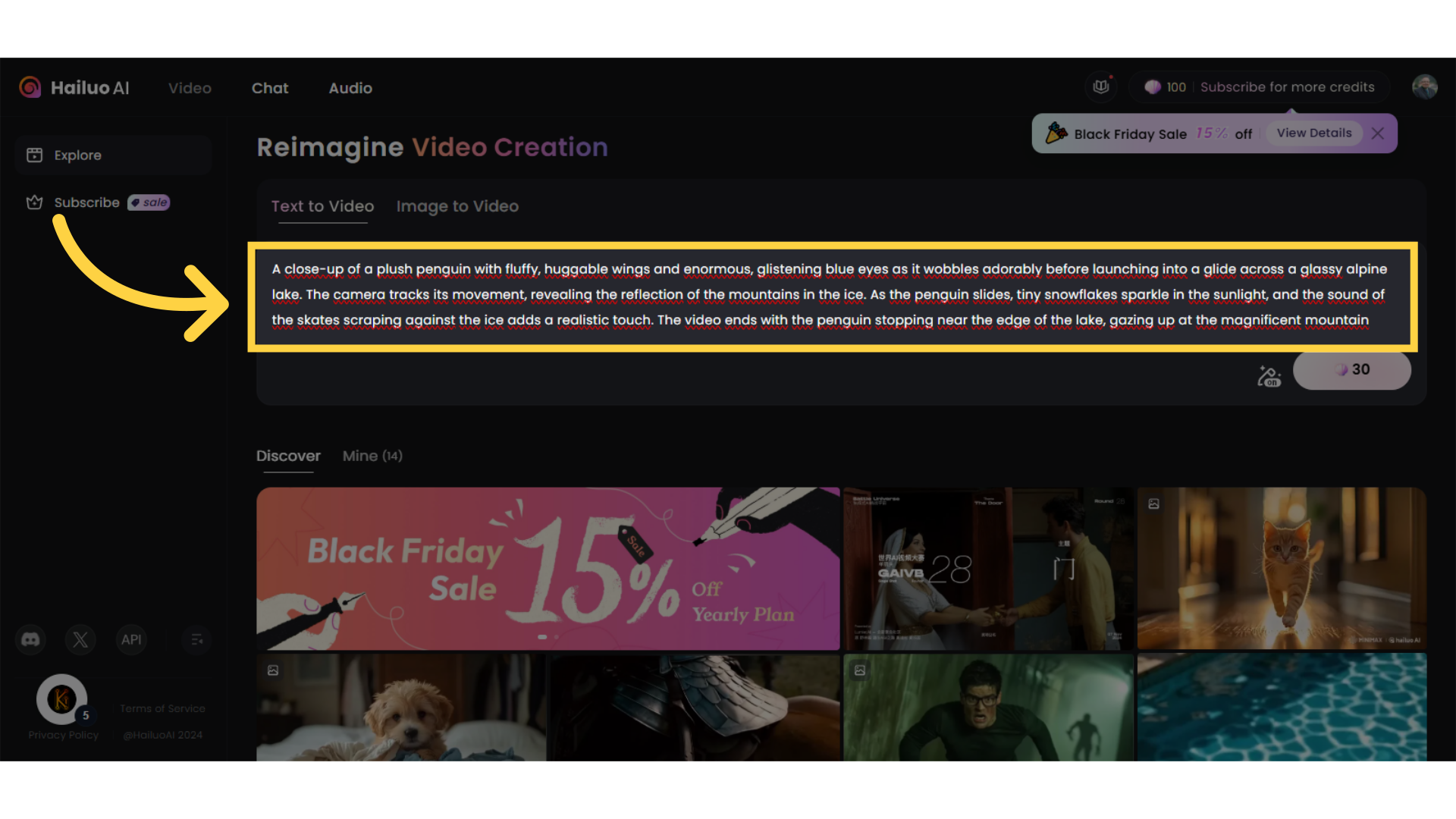
Task: Open the GAIVE 28 video thumbnail
Action: point(988,569)
